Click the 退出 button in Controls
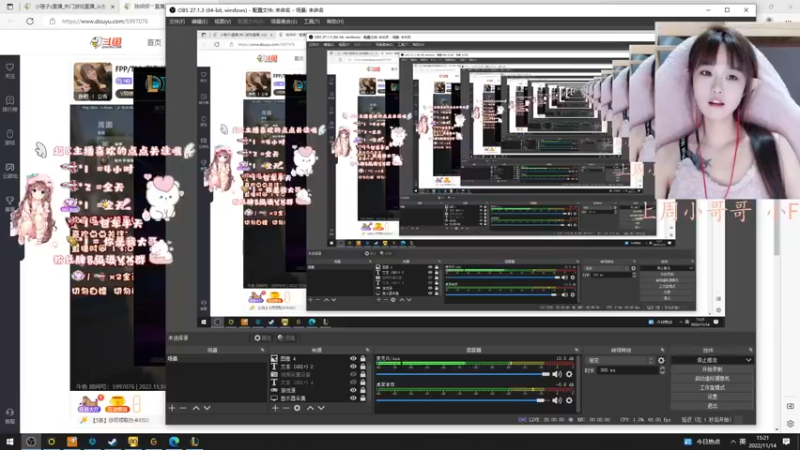Screen dimensions: 800x450 pyautogui.click(x=712, y=406)
